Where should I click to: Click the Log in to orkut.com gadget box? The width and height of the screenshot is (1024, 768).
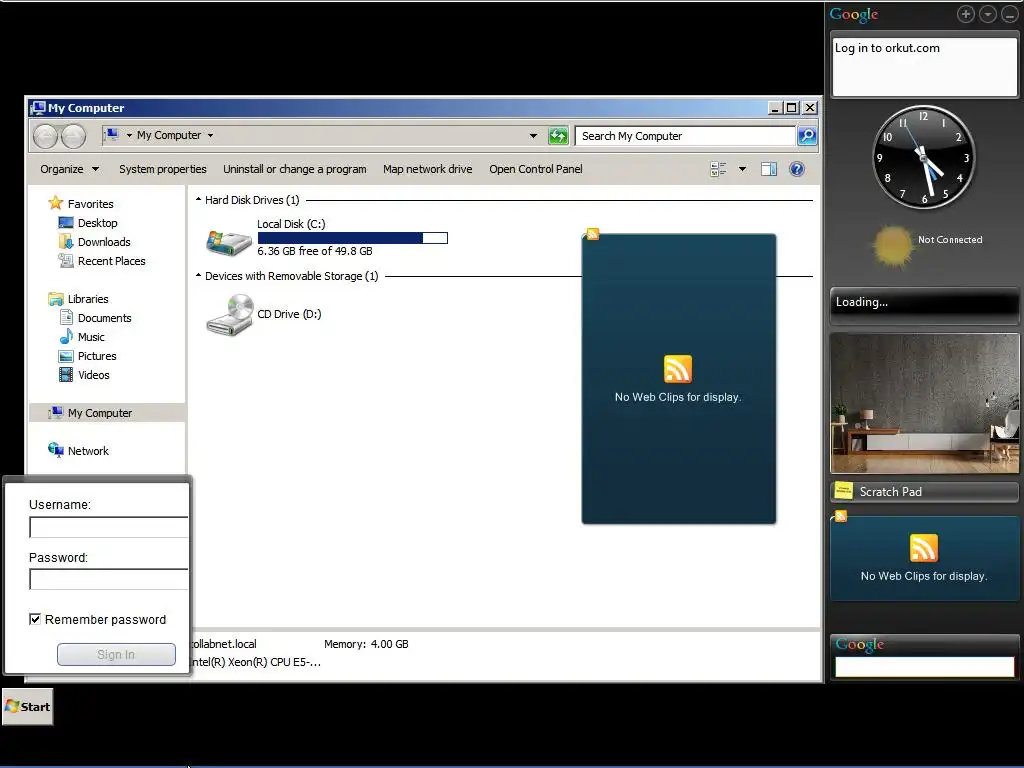924,67
